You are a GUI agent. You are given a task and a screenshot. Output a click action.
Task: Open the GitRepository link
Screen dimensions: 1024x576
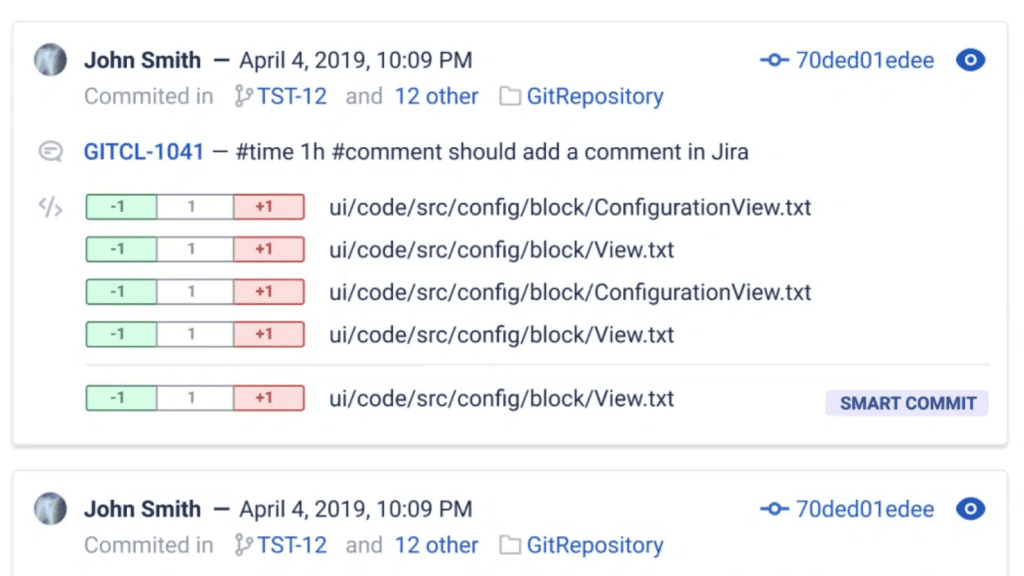pos(594,96)
